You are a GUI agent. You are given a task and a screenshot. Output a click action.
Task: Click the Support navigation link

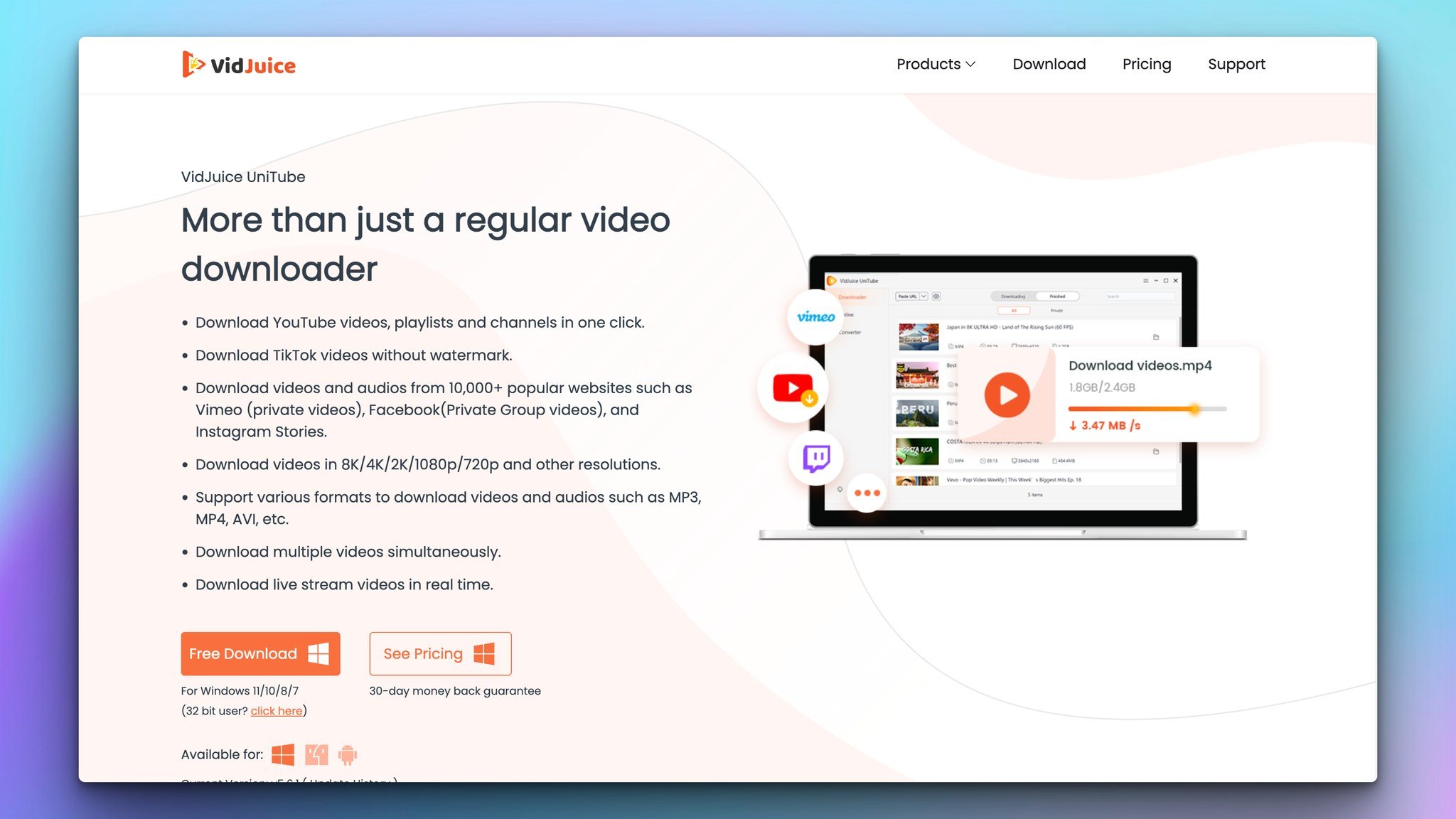tap(1237, 64)
